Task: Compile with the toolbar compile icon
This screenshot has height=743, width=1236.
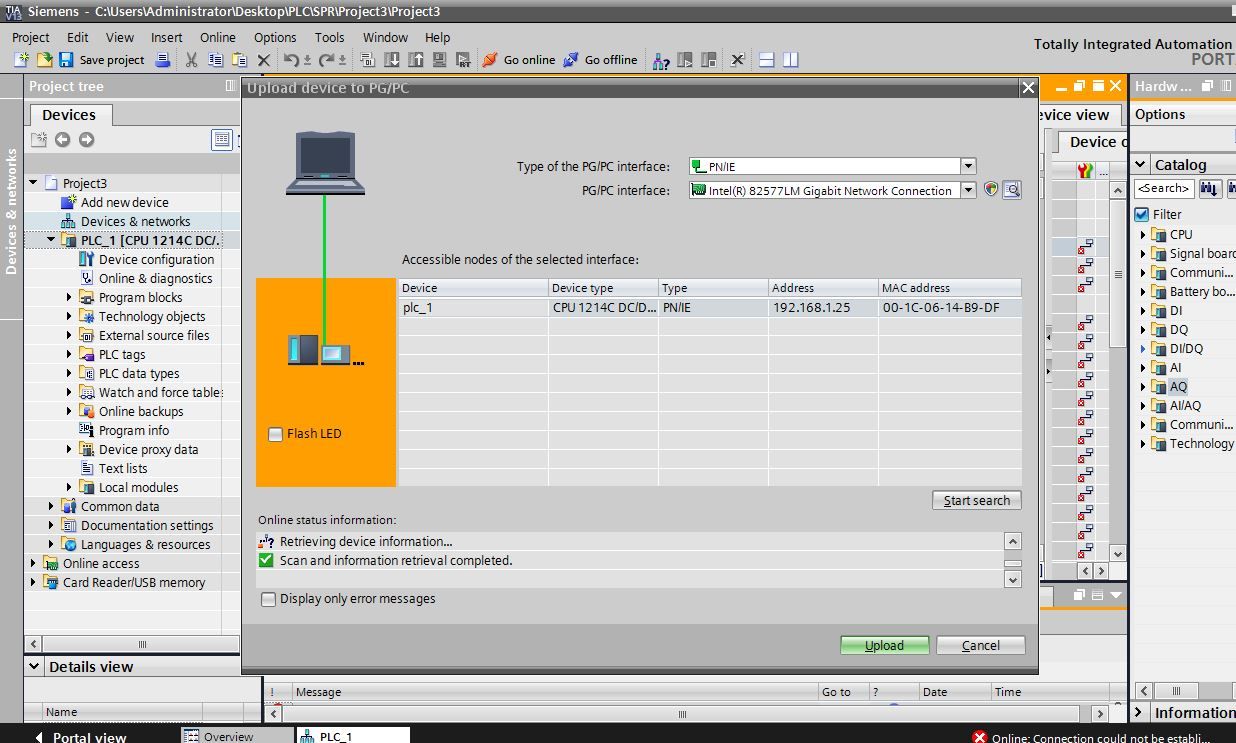Action: (367, 60)
